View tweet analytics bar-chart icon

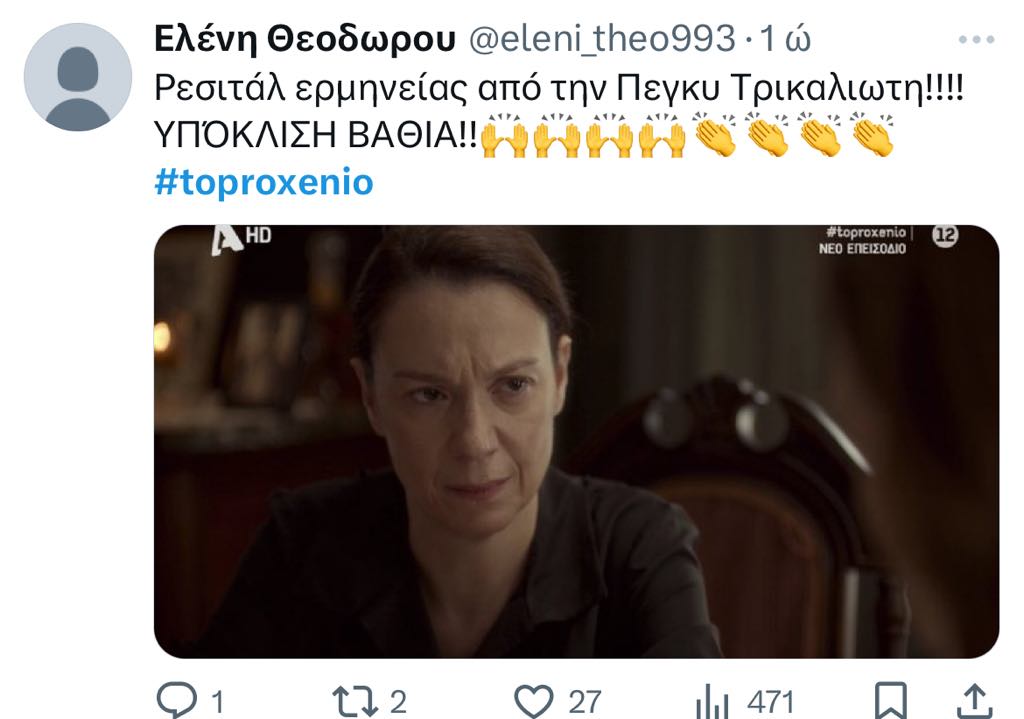[712, 703]
